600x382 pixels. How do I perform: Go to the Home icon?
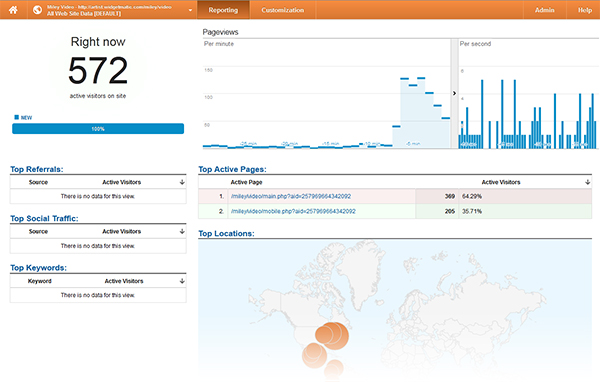coord(13,10)
